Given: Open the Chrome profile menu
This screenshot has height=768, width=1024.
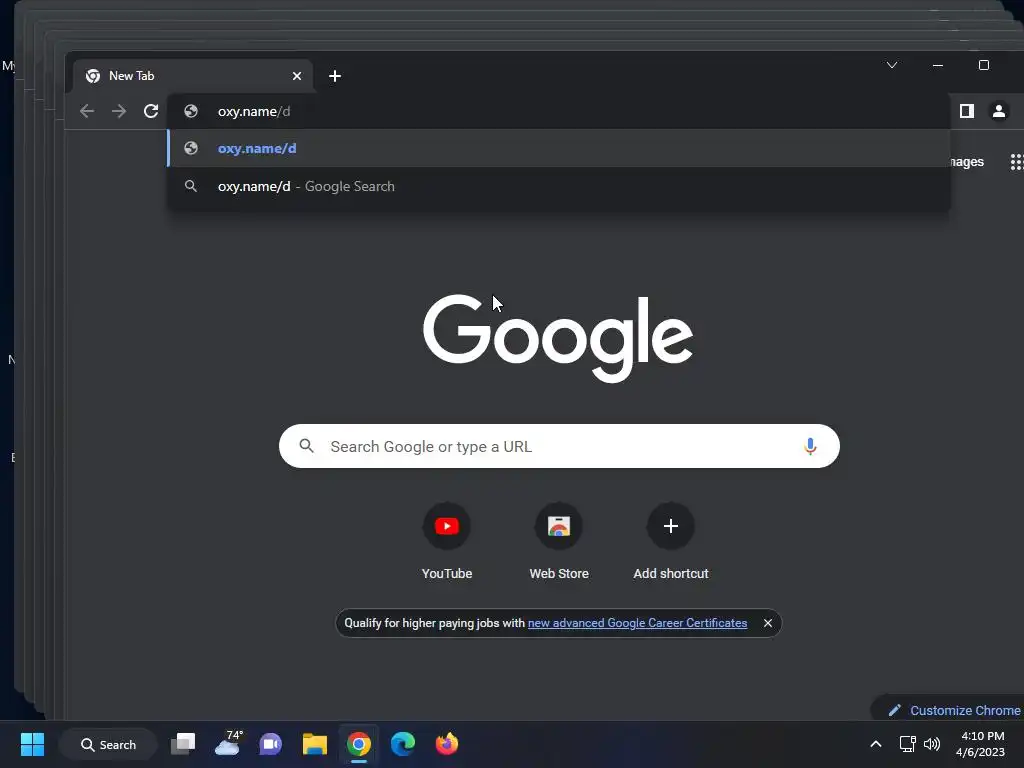Looking at the screenshot, I should [x=999, y=111].
